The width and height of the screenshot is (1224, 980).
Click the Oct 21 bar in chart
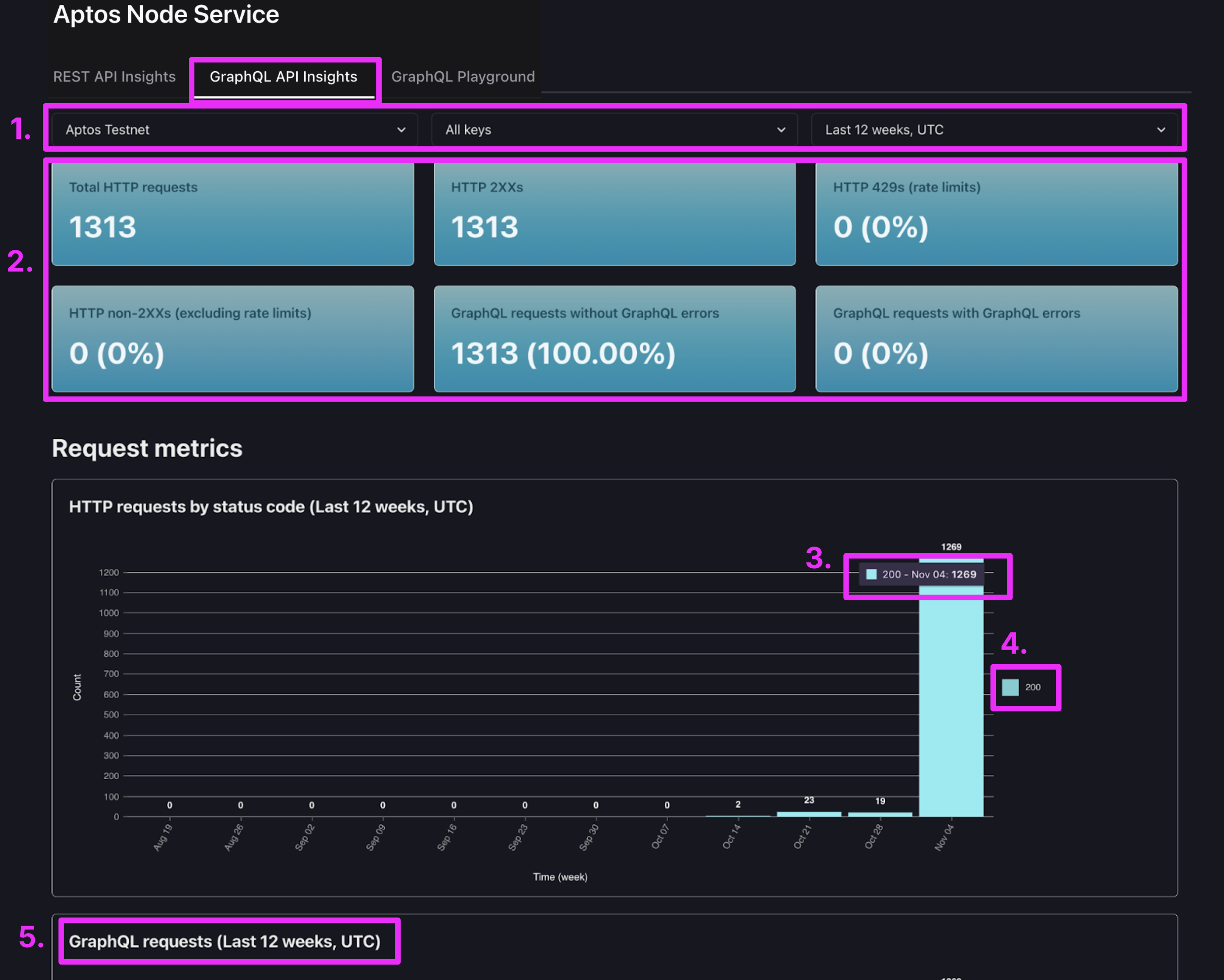point(809,814)
